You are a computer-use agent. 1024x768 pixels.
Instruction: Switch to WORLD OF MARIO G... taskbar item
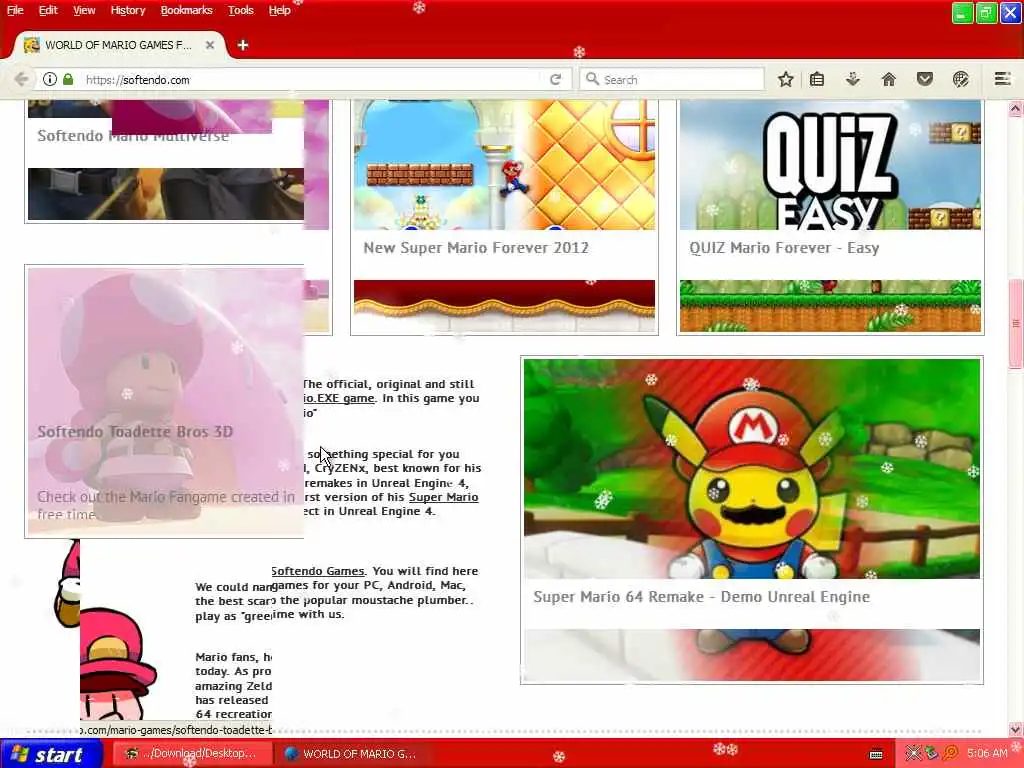click(x=353, y=754)
